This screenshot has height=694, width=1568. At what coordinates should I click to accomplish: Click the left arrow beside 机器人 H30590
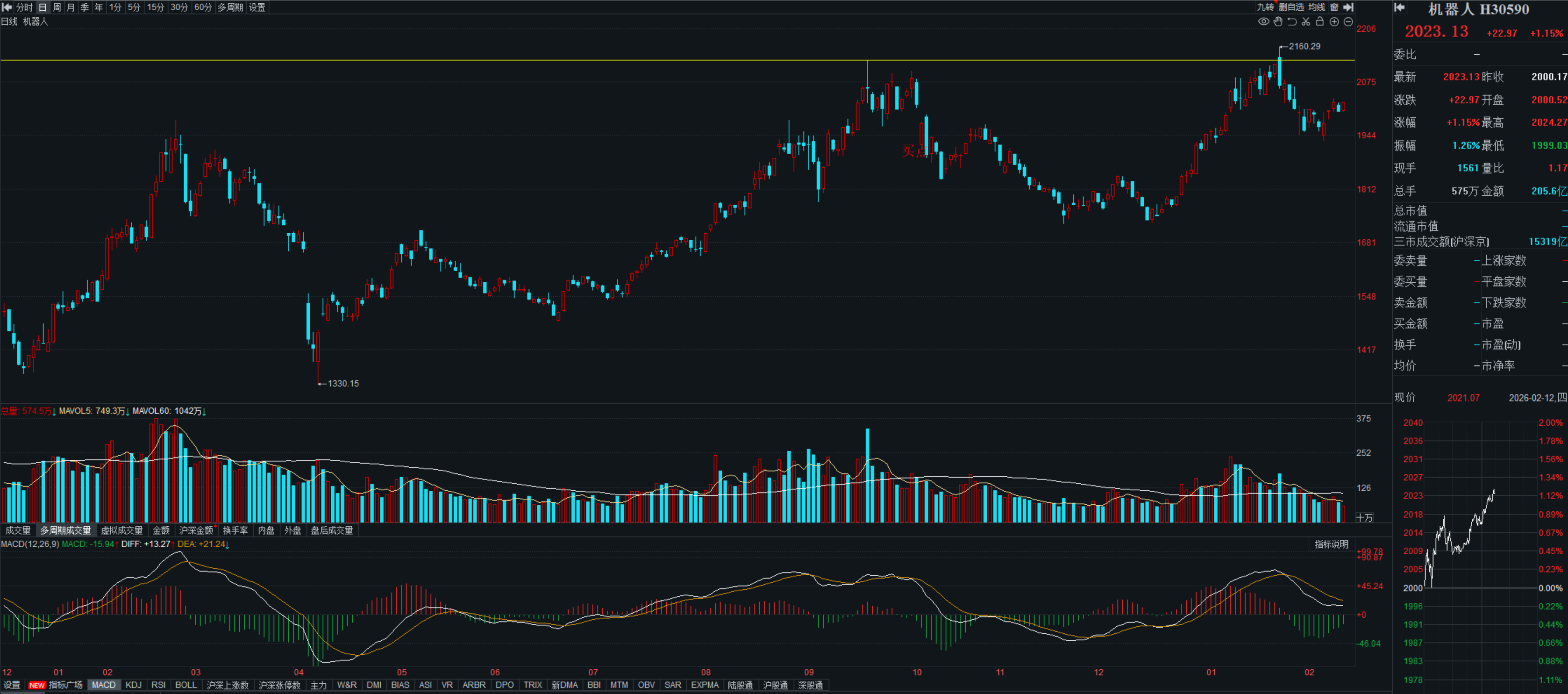coord(1399,7)
